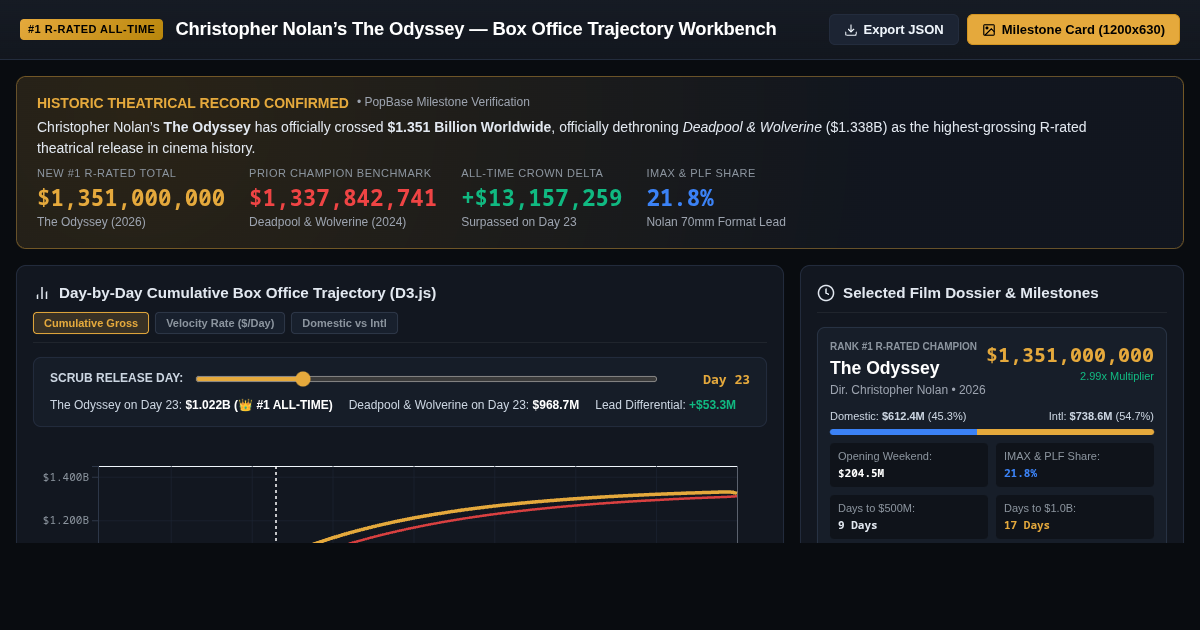Click the Deadpool & Wolverine Day 23 $968.7M text
This screenshot has height=630, width=1200.
pos(464,405)
